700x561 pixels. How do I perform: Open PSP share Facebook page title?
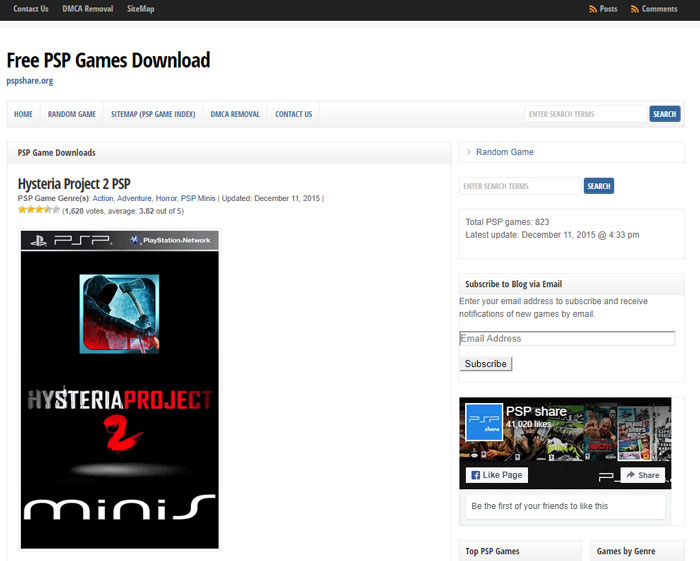tap(536, 411)
